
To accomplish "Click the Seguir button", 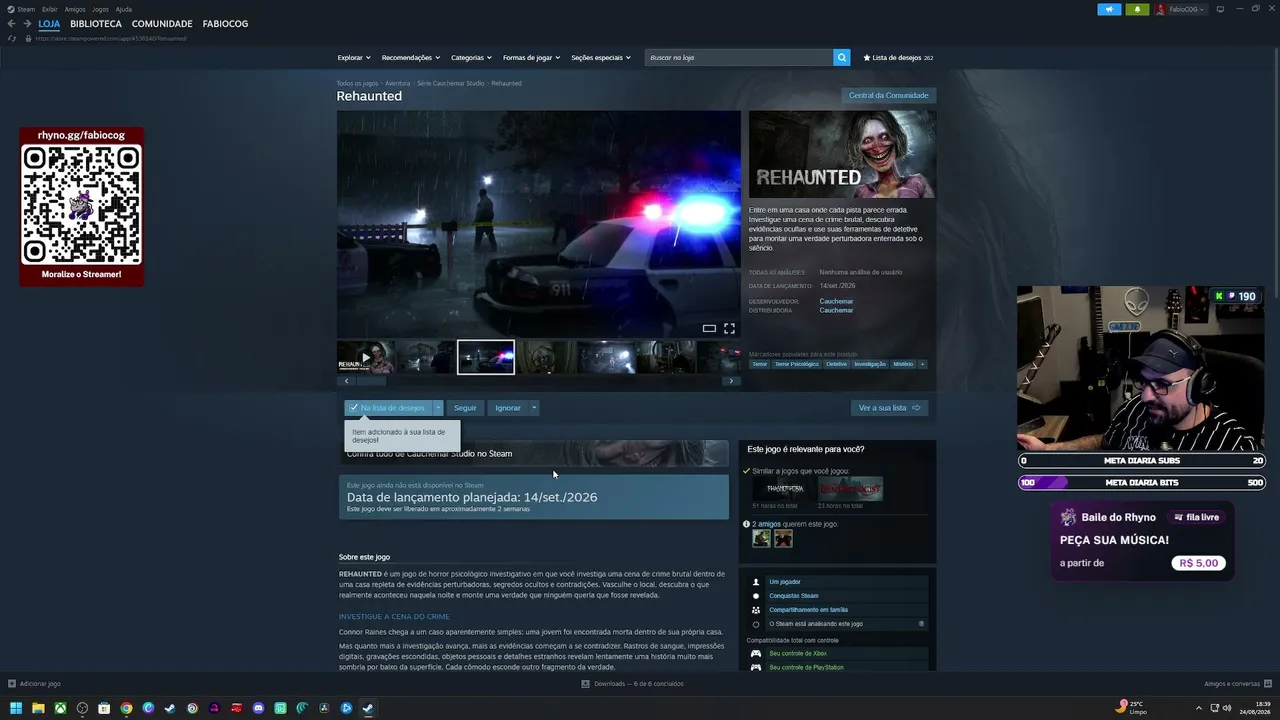I will tap(465, 408).
